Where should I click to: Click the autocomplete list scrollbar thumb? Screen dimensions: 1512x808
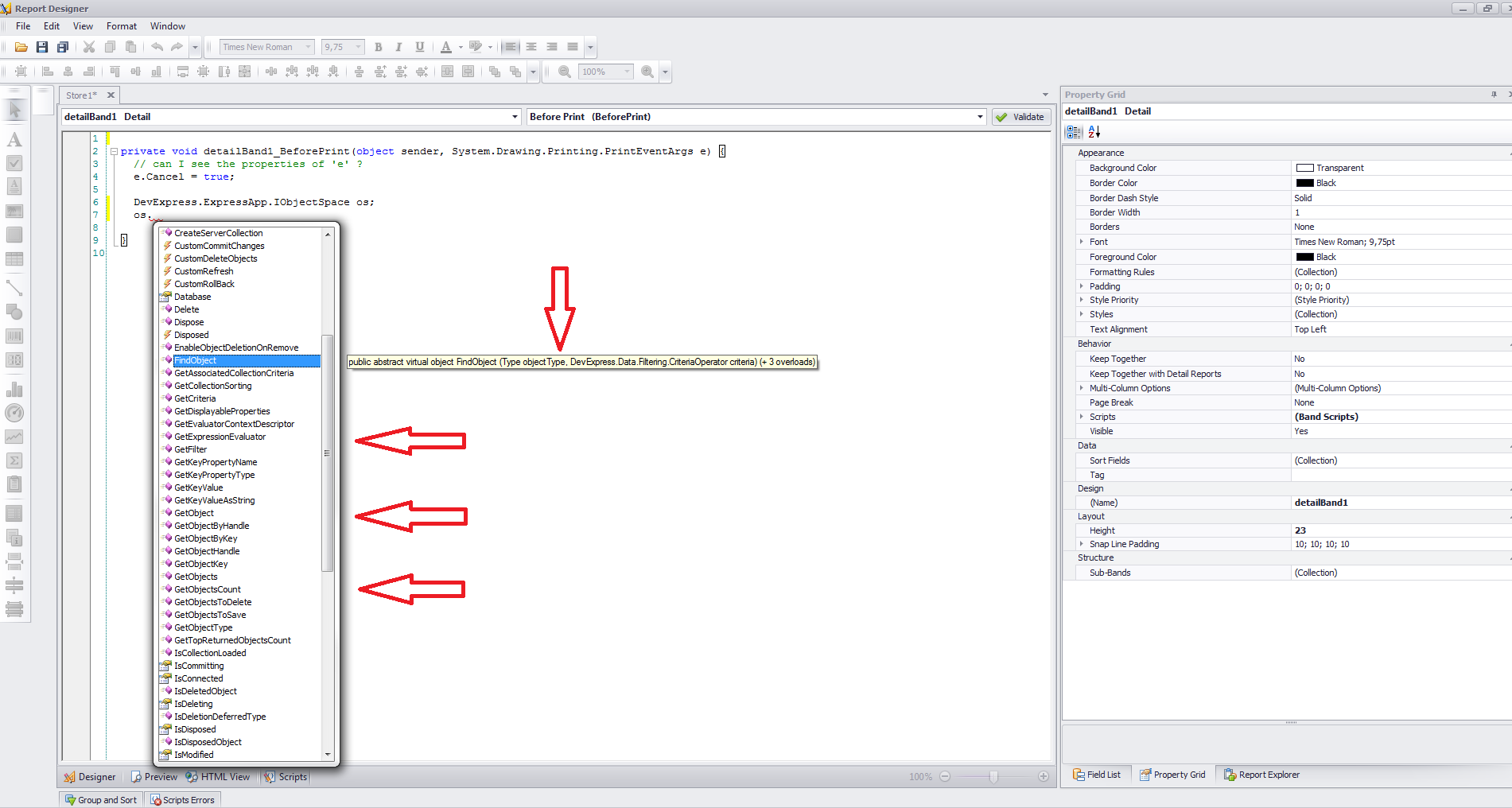click(x=327, y=453)
